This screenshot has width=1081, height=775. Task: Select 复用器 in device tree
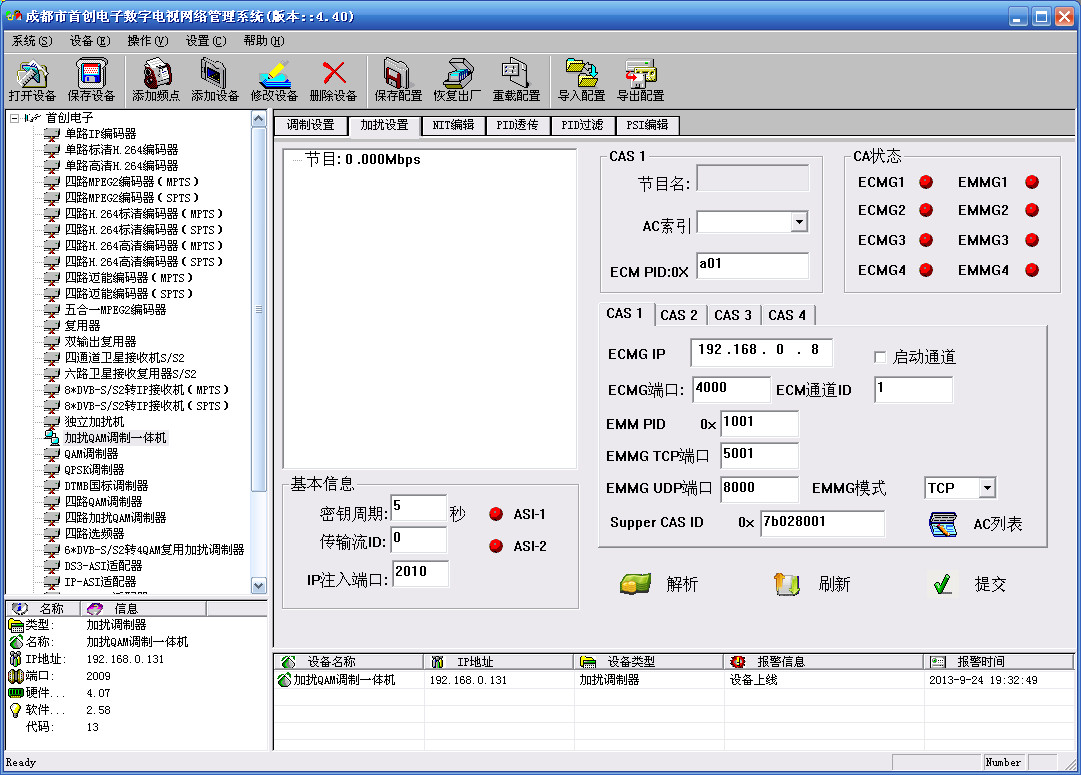[x=82, y=325]
